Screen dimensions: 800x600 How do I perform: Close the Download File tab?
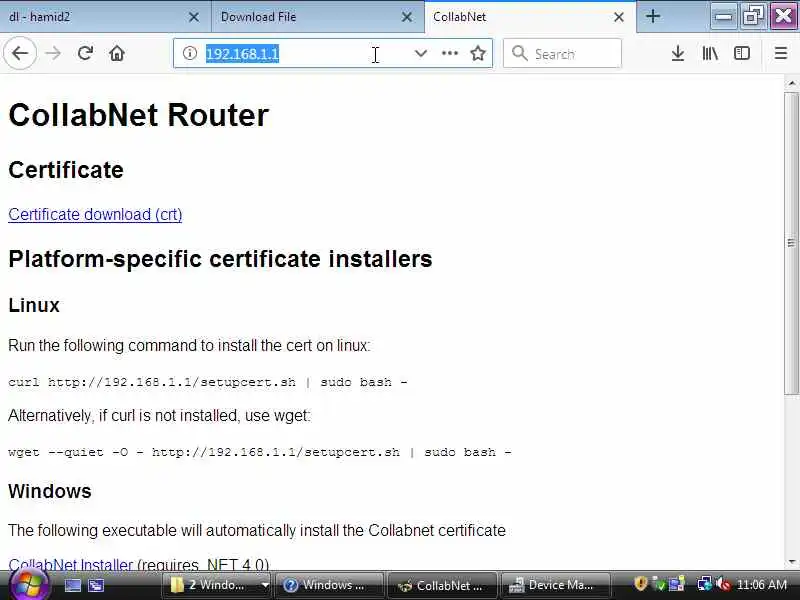click(407, 17)
